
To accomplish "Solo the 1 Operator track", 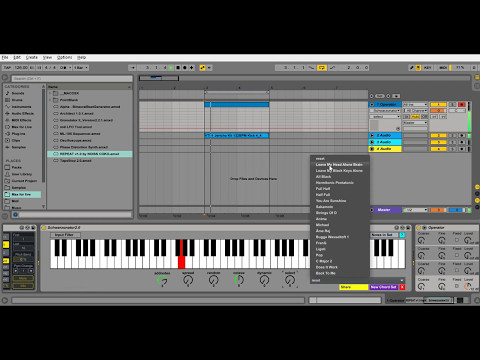I will (x=452, y=105).
